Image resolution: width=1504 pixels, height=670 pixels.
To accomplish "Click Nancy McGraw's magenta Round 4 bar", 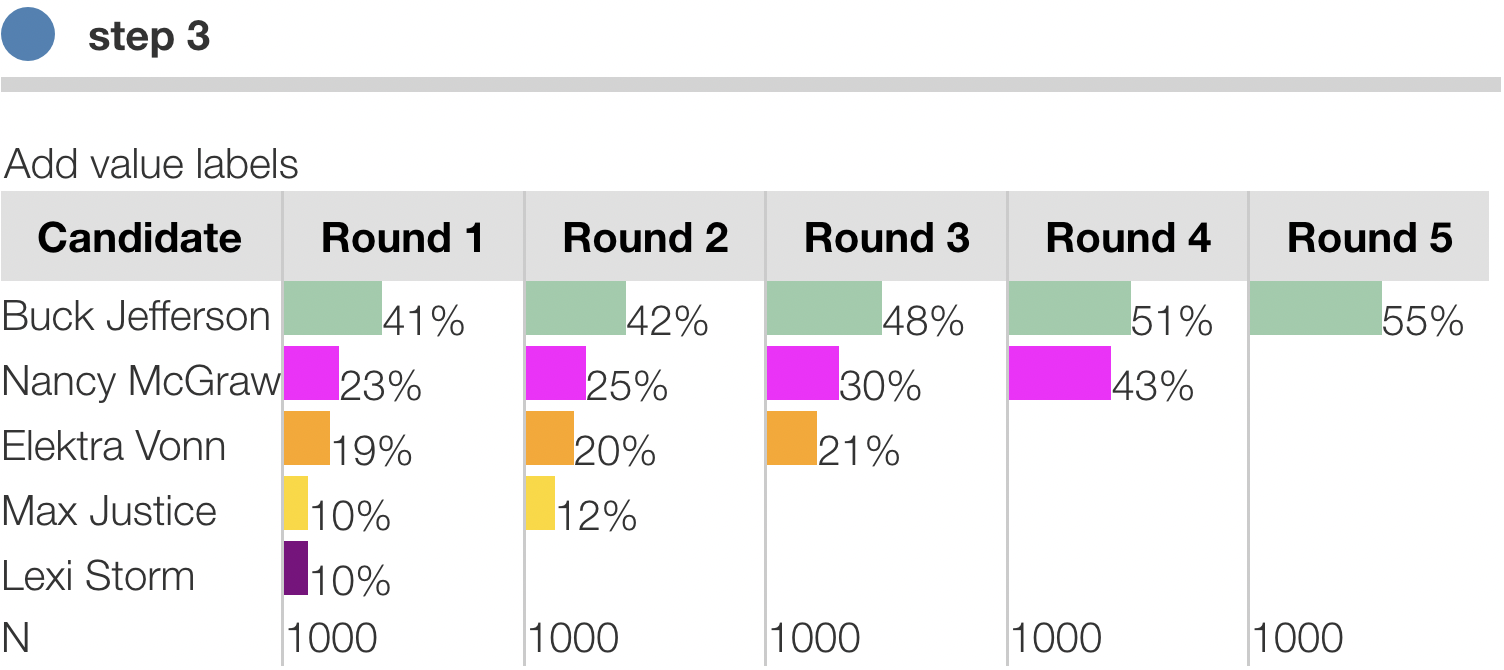I will (1059, 373).
